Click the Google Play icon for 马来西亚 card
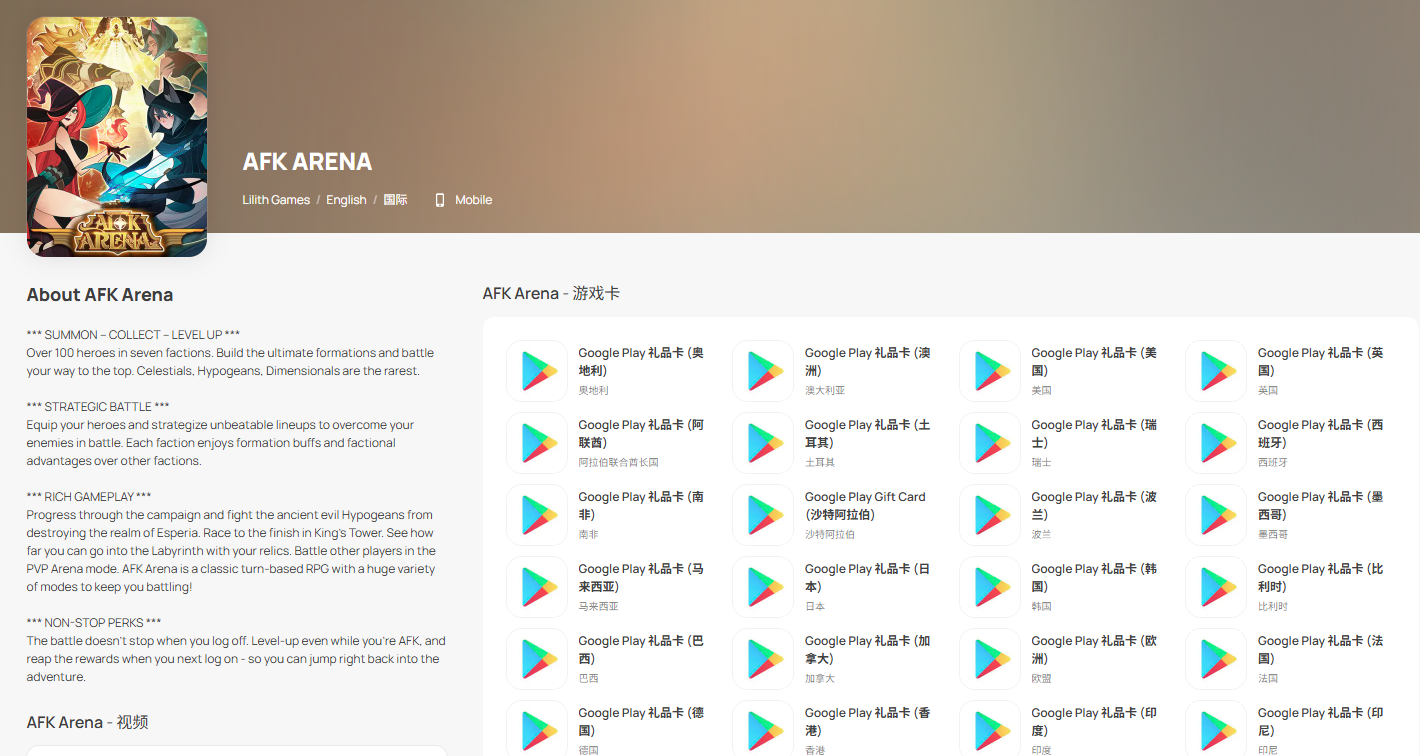The width and height of the screenshot is (1420, 756). (x=537, y=587)
